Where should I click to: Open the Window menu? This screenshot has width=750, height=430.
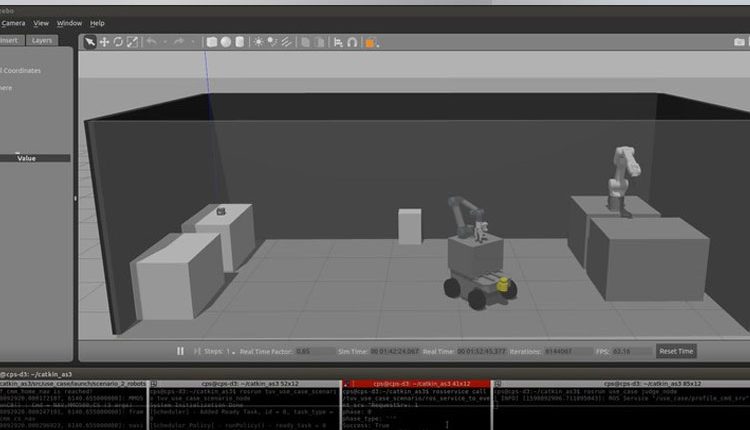(69, 22)
